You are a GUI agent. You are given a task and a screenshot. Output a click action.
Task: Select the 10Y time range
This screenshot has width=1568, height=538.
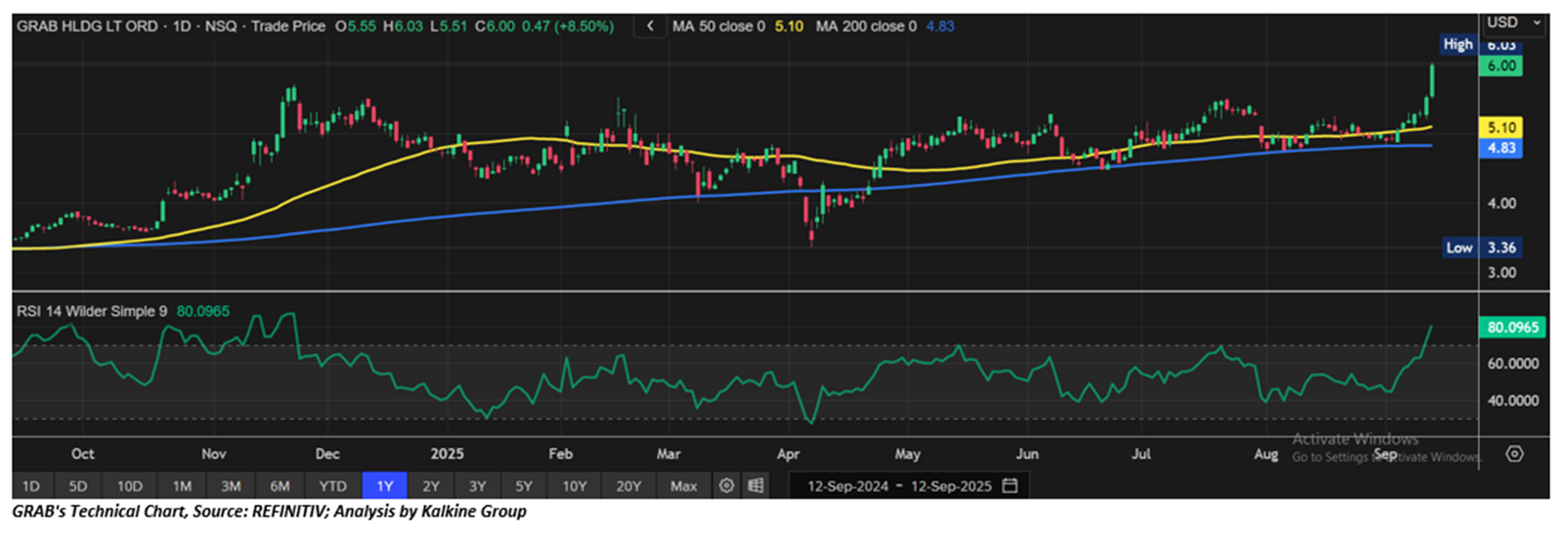(574, 486)
